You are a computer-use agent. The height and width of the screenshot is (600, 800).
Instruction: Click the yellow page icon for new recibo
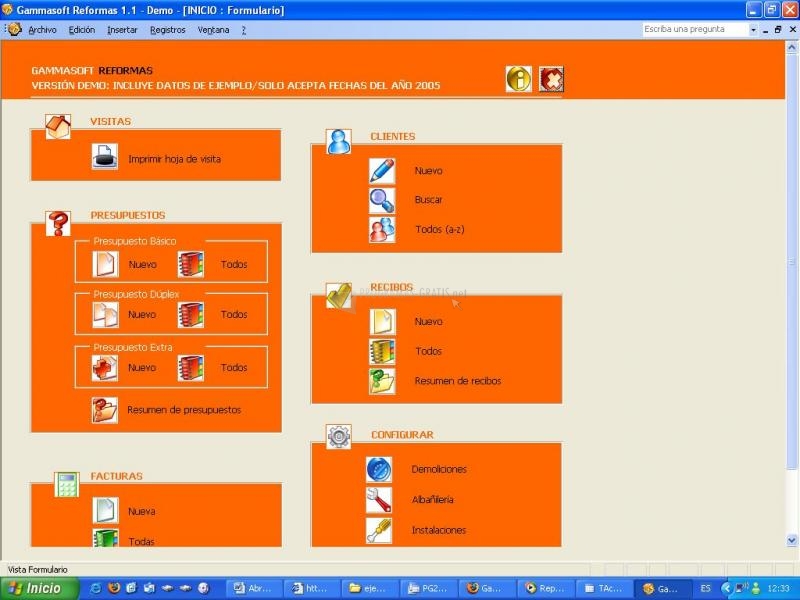[382, 321]
